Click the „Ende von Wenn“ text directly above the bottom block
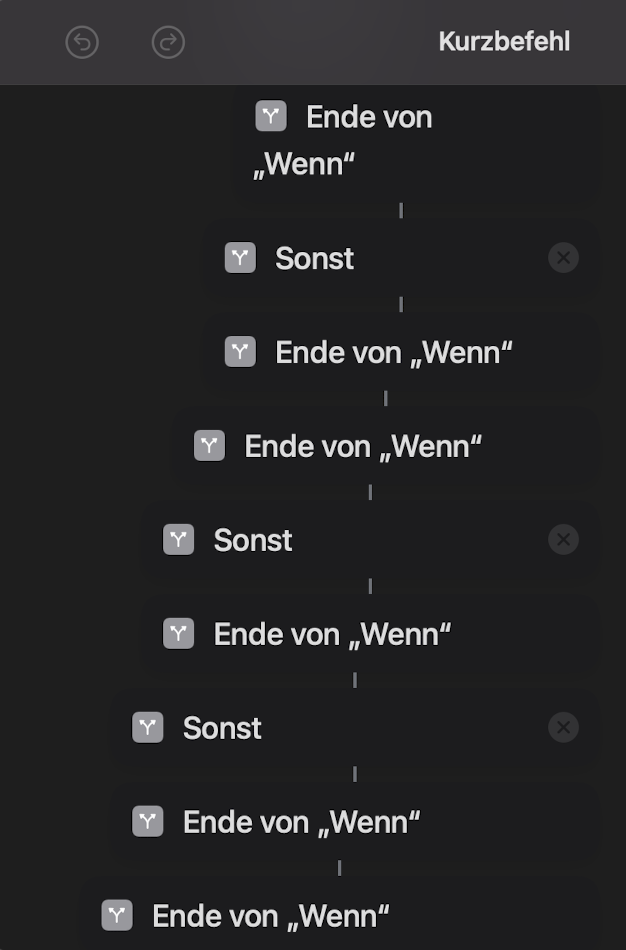The width and height of the screenshot is (626, 950). [301, 822]
